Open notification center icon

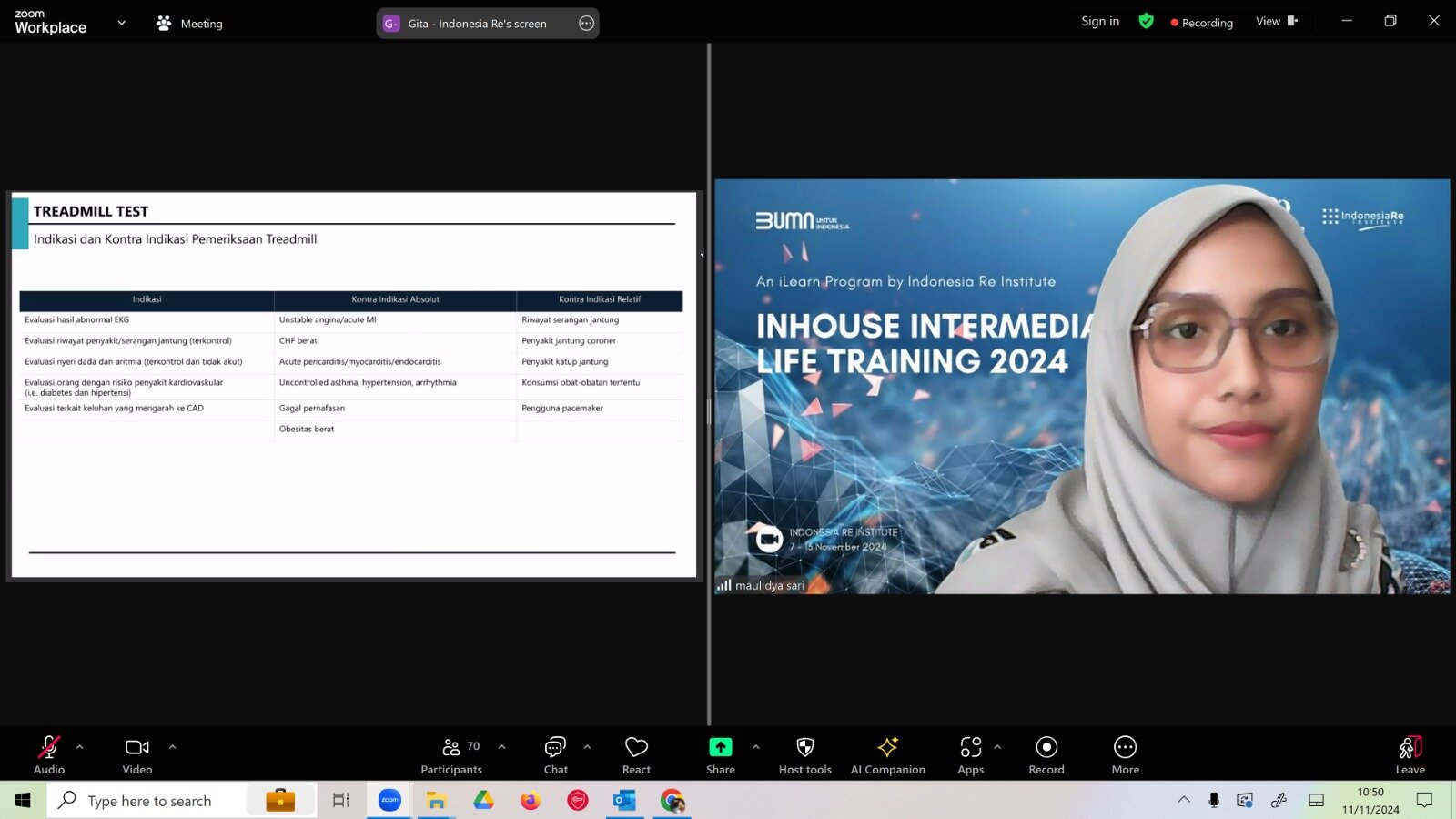coord(1424,800)
